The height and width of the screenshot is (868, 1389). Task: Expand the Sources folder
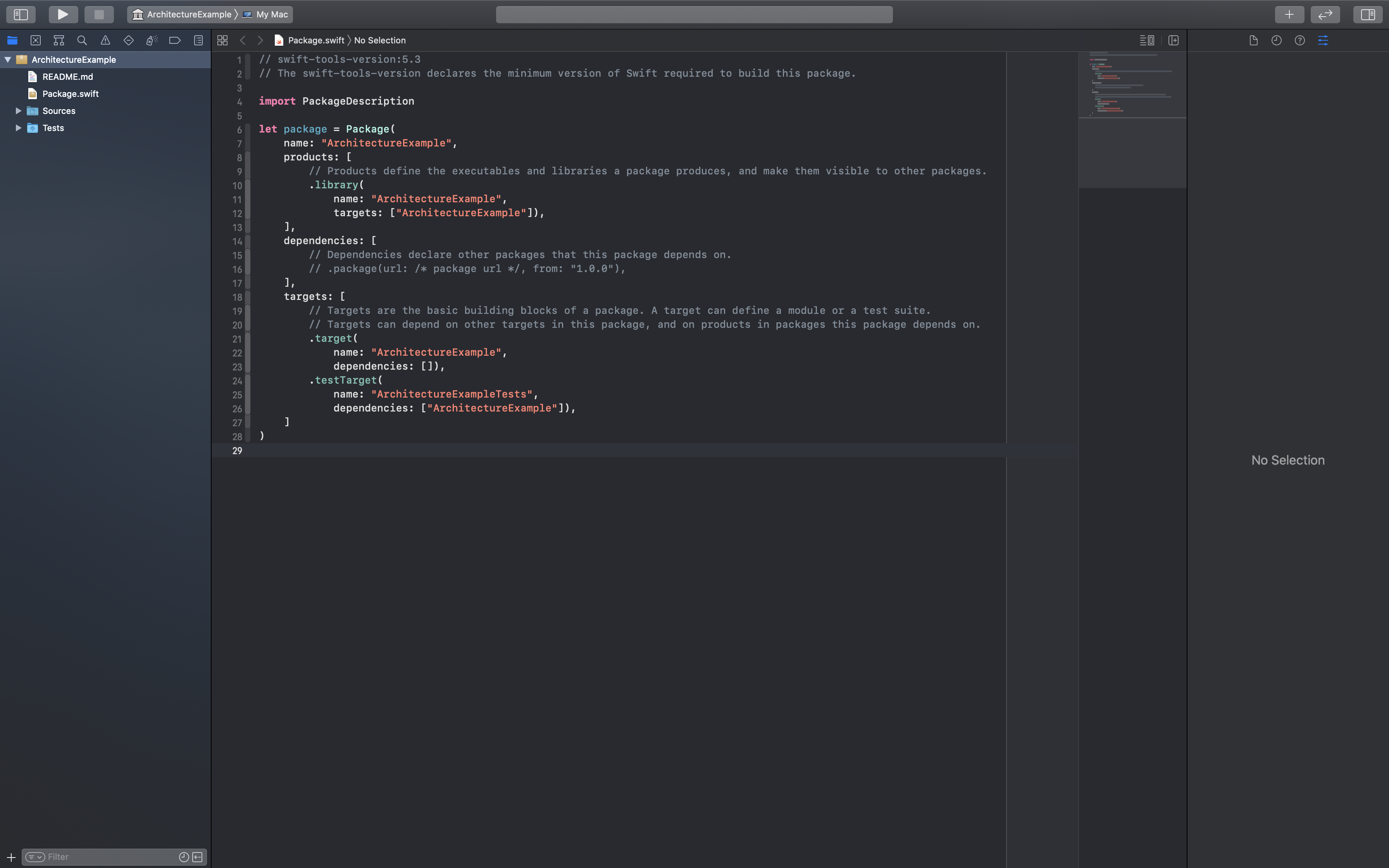coord(18,111)
